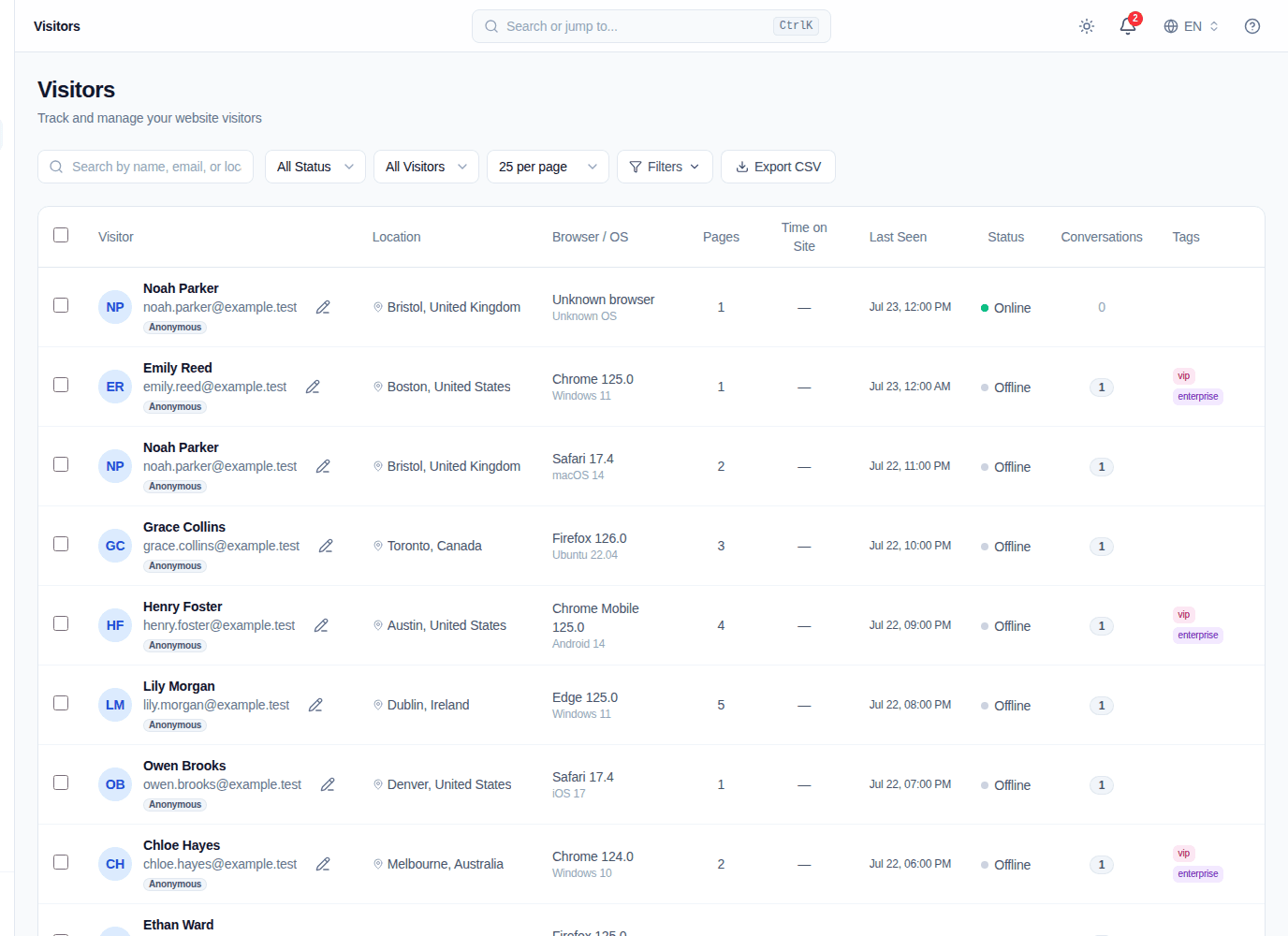Edit Emily Reed's visitor details pencil icon
The image size is (1288, 936).
313,387
